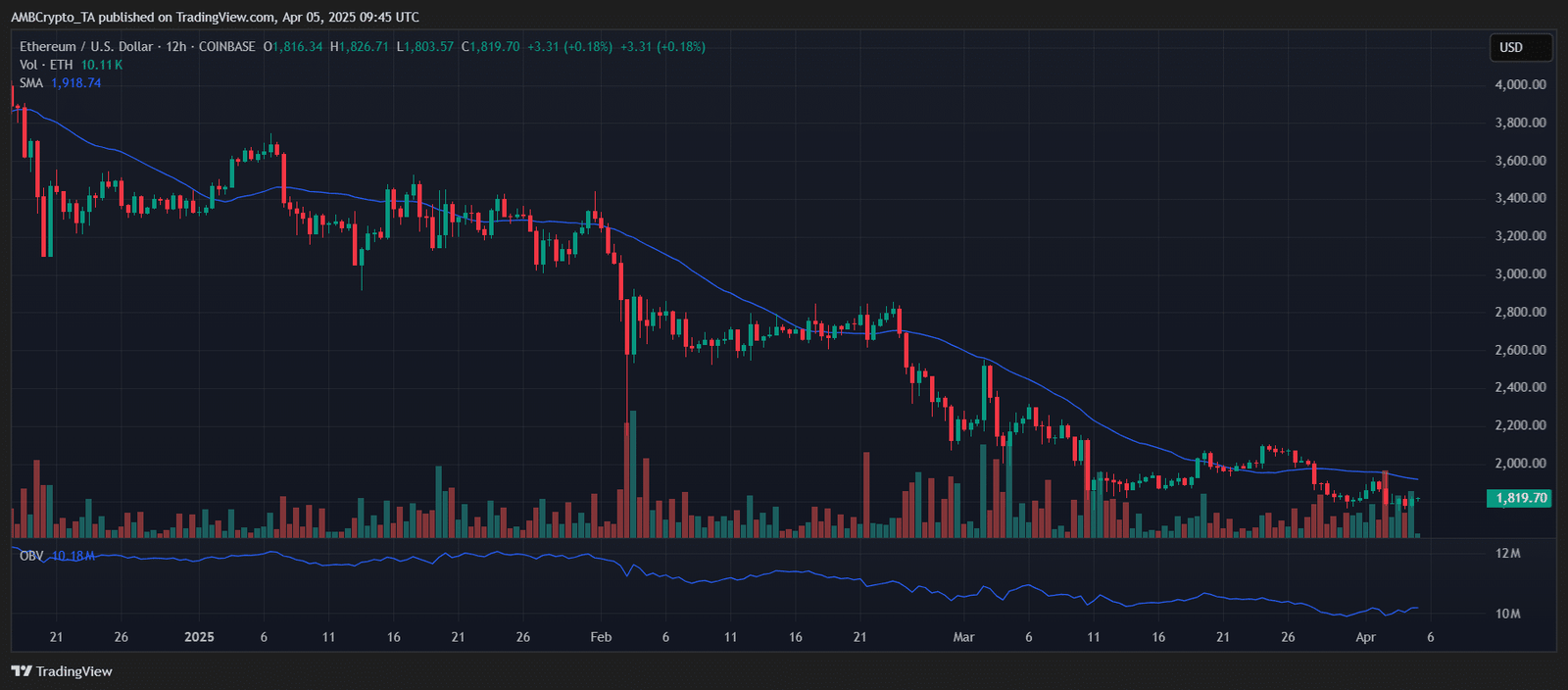Click the Mar label on time axis
Screen dimensions: 1568x690
point(963,637)
